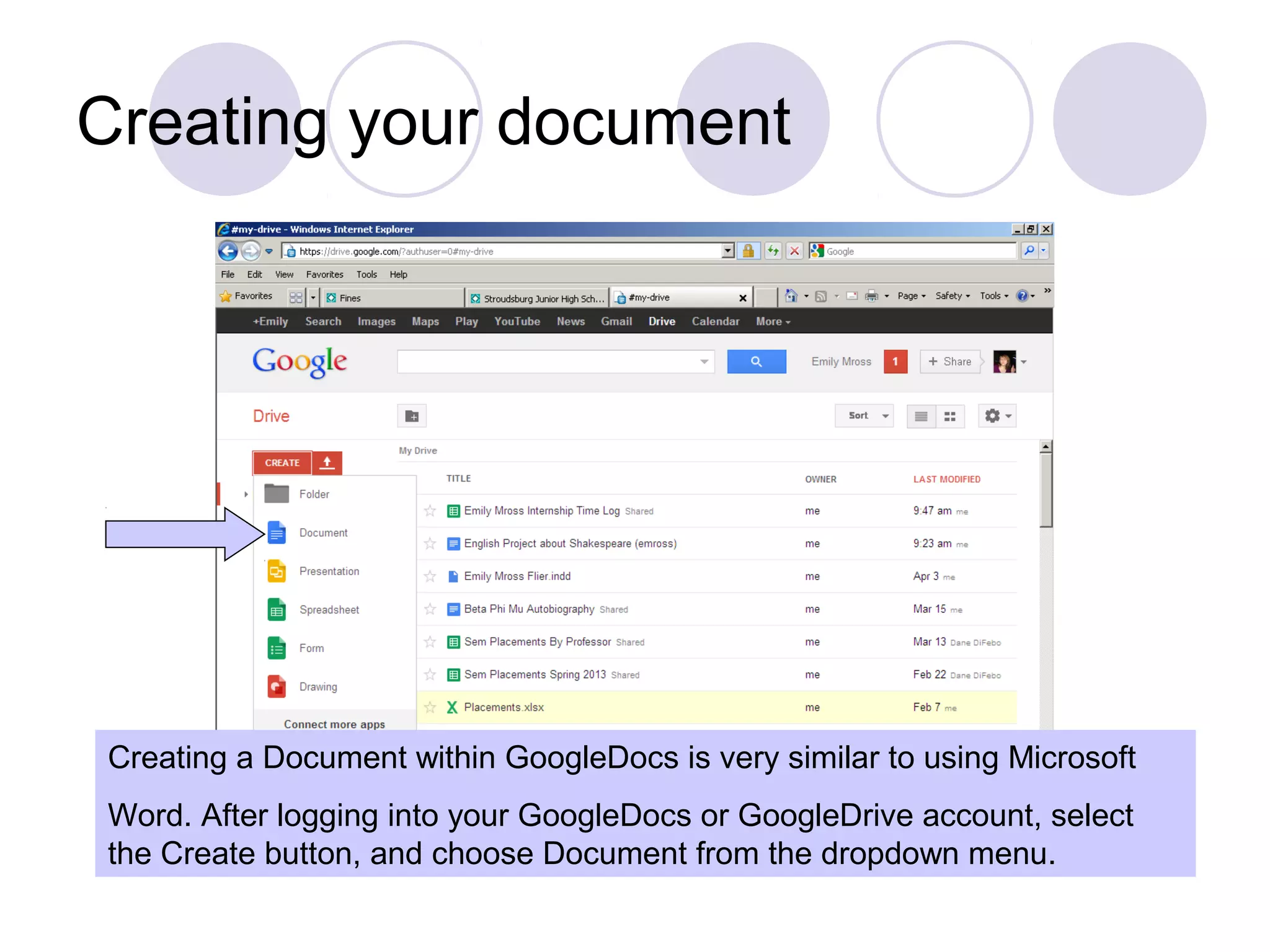Switch to Stroudsburg Junior High tab
This screenshot has height=952, width=1270.
coord(537,298)
